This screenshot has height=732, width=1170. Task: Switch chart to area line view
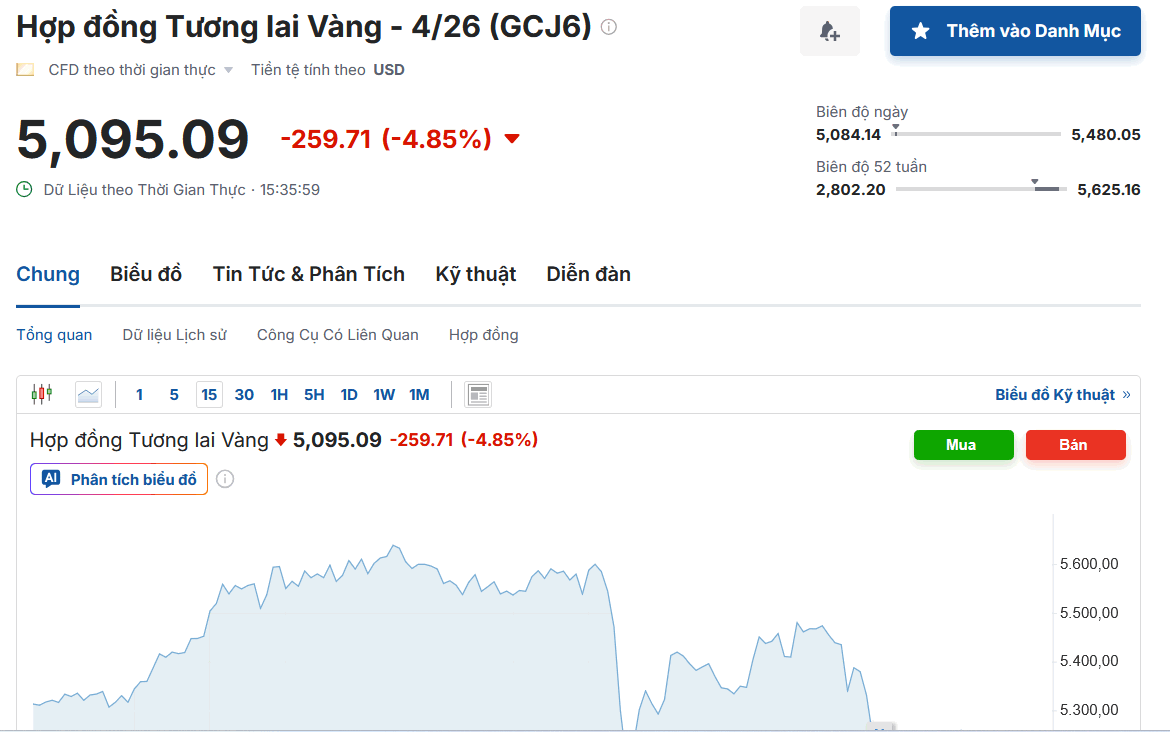click(89, 394)
